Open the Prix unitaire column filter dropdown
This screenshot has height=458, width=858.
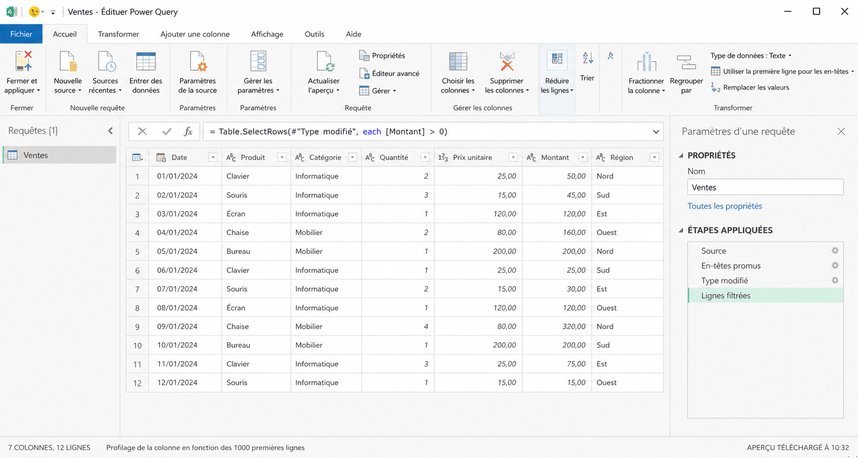click(513, 158)
